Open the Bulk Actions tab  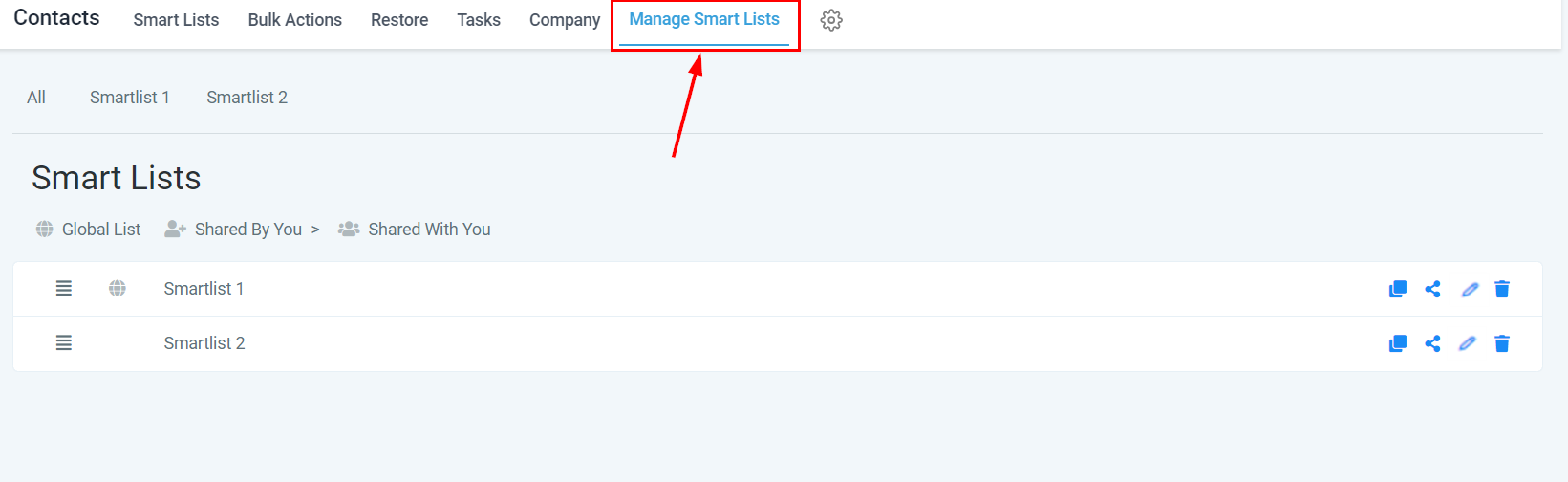(x=294, y=20)
